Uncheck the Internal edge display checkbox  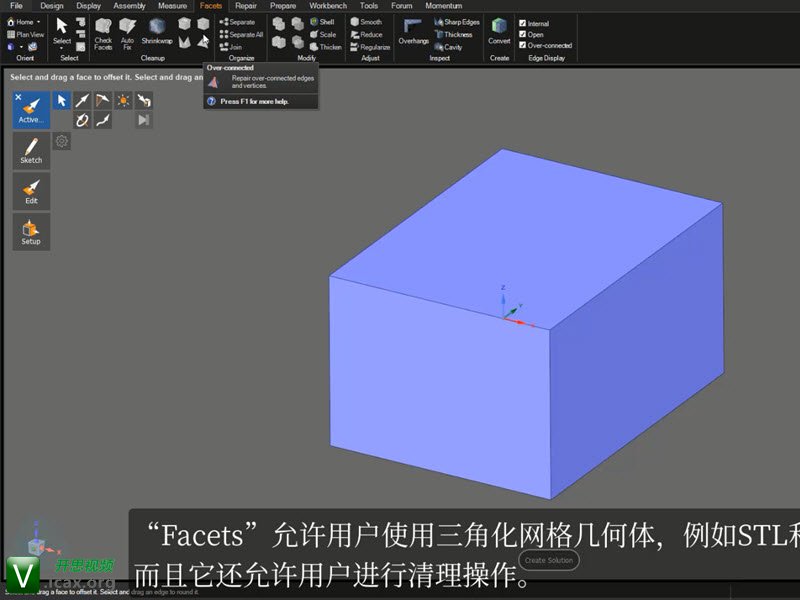[x=523, y=23]
